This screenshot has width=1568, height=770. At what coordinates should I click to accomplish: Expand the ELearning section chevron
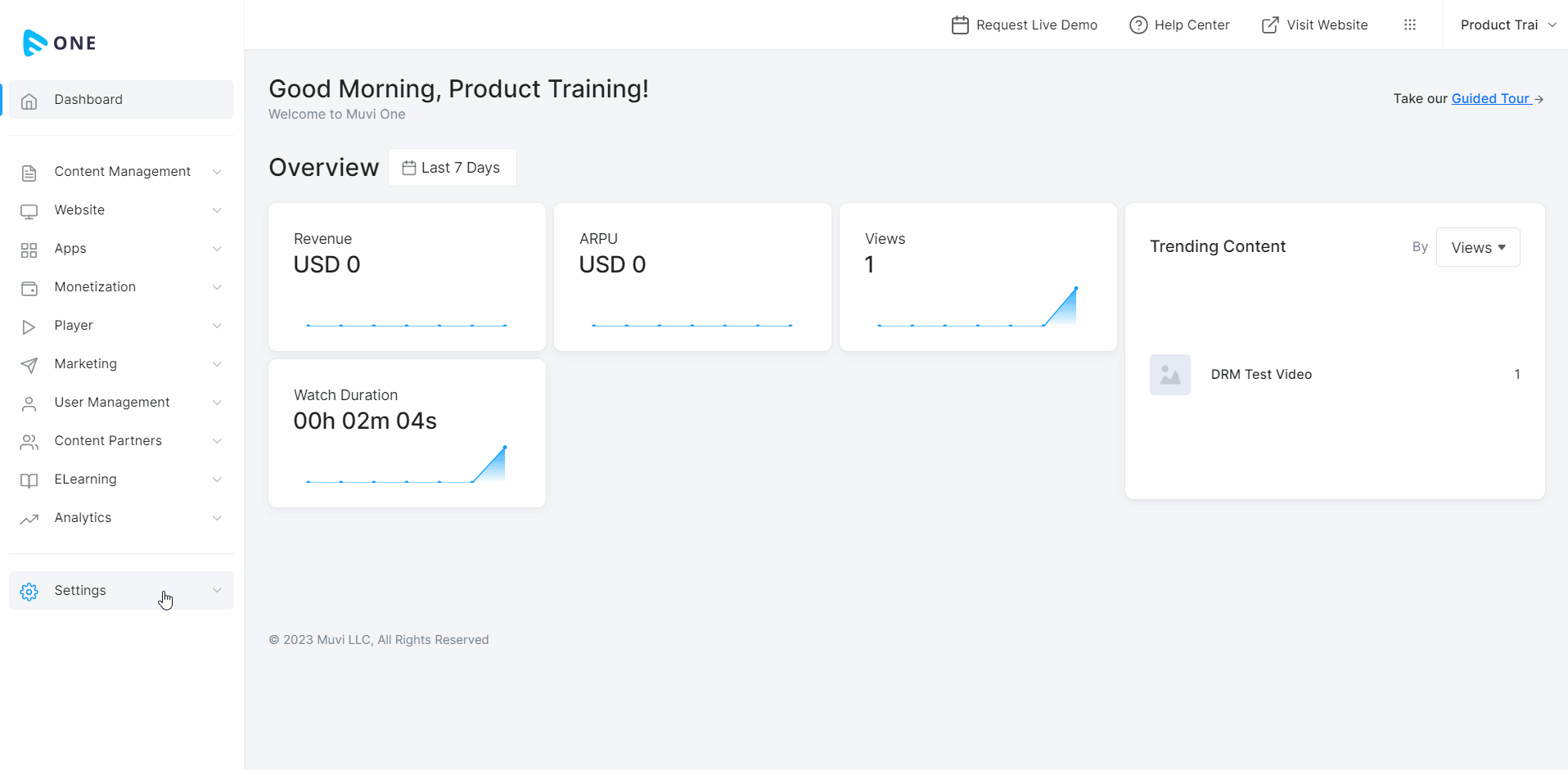[x=217, y=480]
